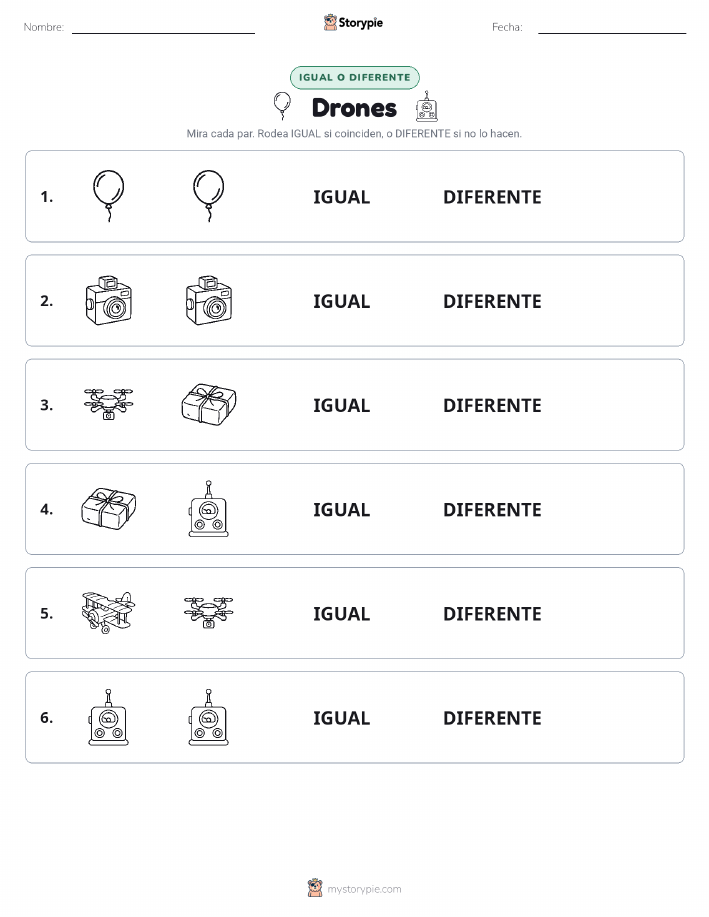
Task: Click the IGUAL O DIFERENTE badge
Action: (x=354, y=78)
